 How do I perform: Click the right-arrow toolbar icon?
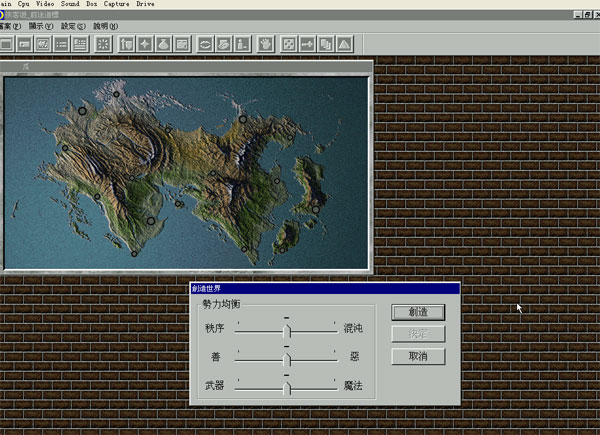307,44
